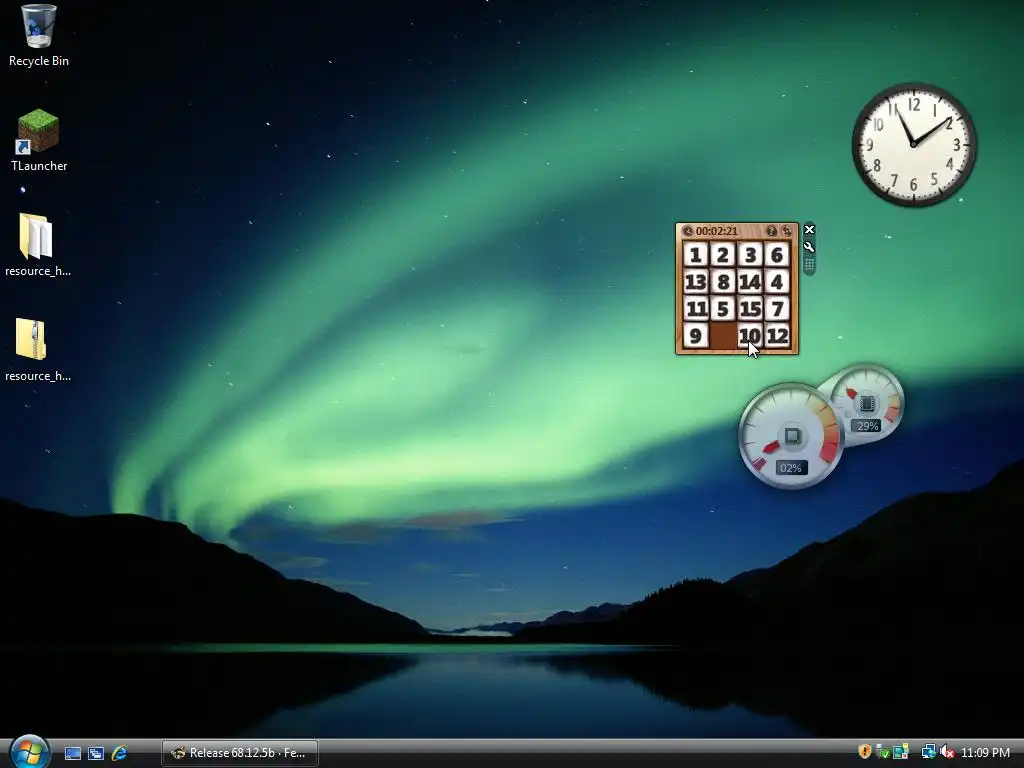Slide puzzle tile 5 into gap
This screenshot has height=768, width=1024.
[723, 309]
